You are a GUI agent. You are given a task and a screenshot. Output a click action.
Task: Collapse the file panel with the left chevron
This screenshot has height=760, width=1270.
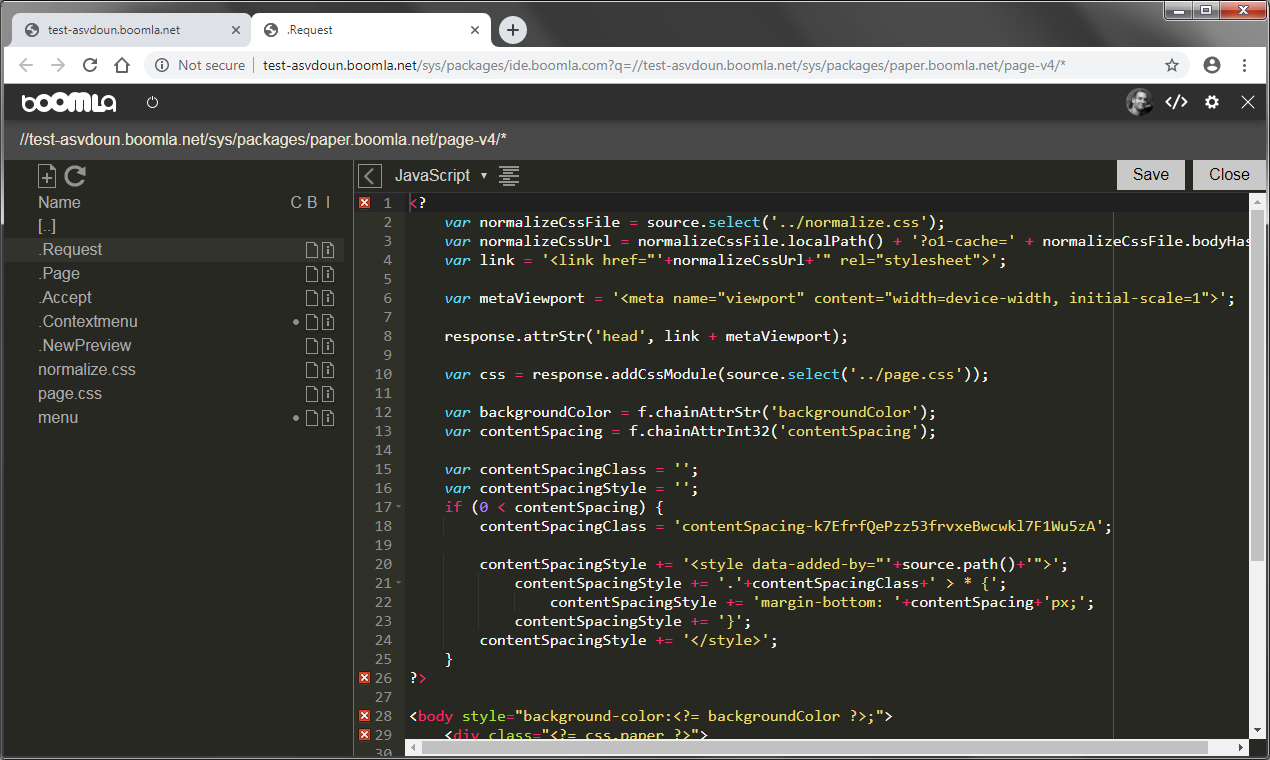tap(370, 176)
